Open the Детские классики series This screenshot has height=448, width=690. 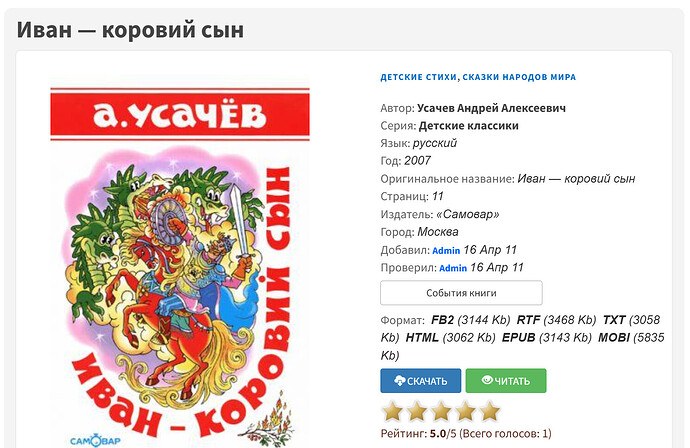point(469,126)
